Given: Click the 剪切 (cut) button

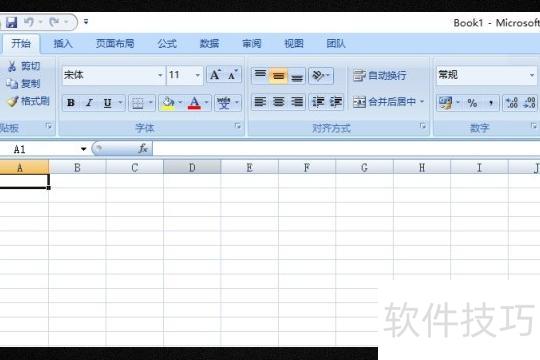Looking at the screenshot, I should tap(24, 66).
